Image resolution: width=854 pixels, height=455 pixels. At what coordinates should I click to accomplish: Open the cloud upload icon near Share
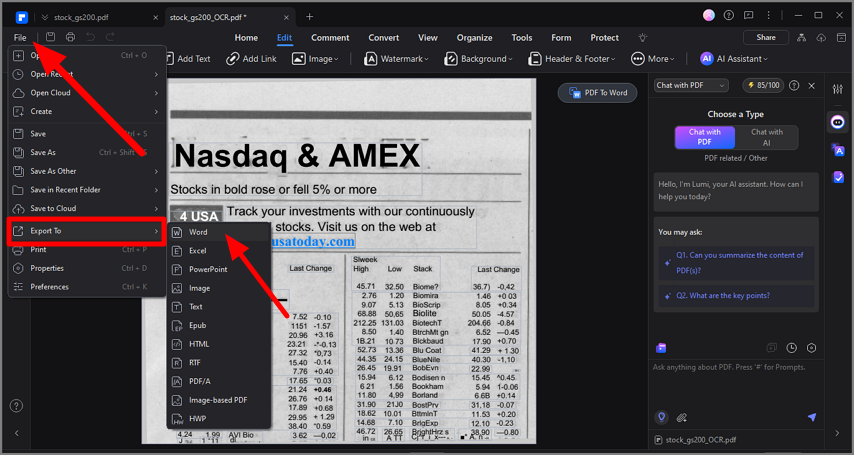click(821, 38)
